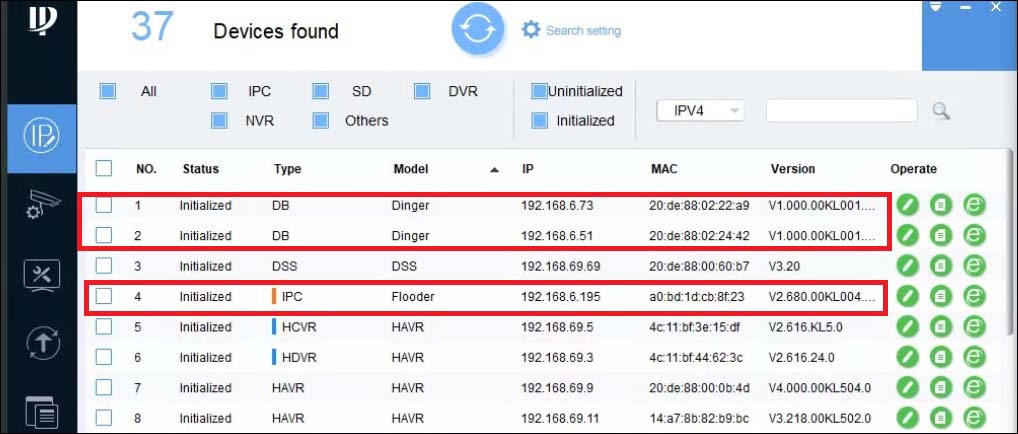Toggle the Uninitialized filter checkbox

point(539,91)
